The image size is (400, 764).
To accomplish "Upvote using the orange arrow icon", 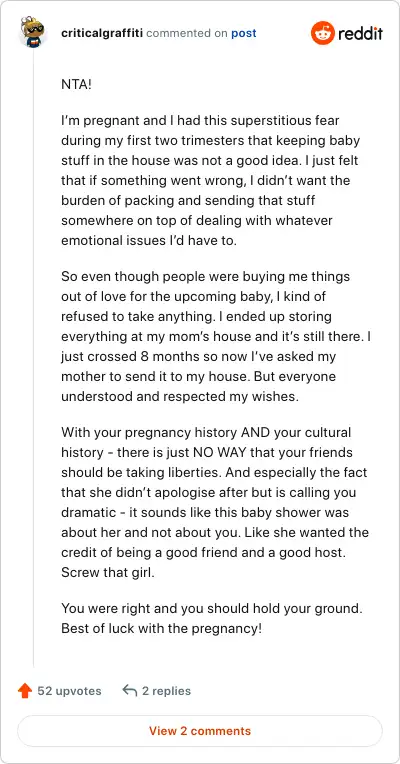I will pos(24,690).
